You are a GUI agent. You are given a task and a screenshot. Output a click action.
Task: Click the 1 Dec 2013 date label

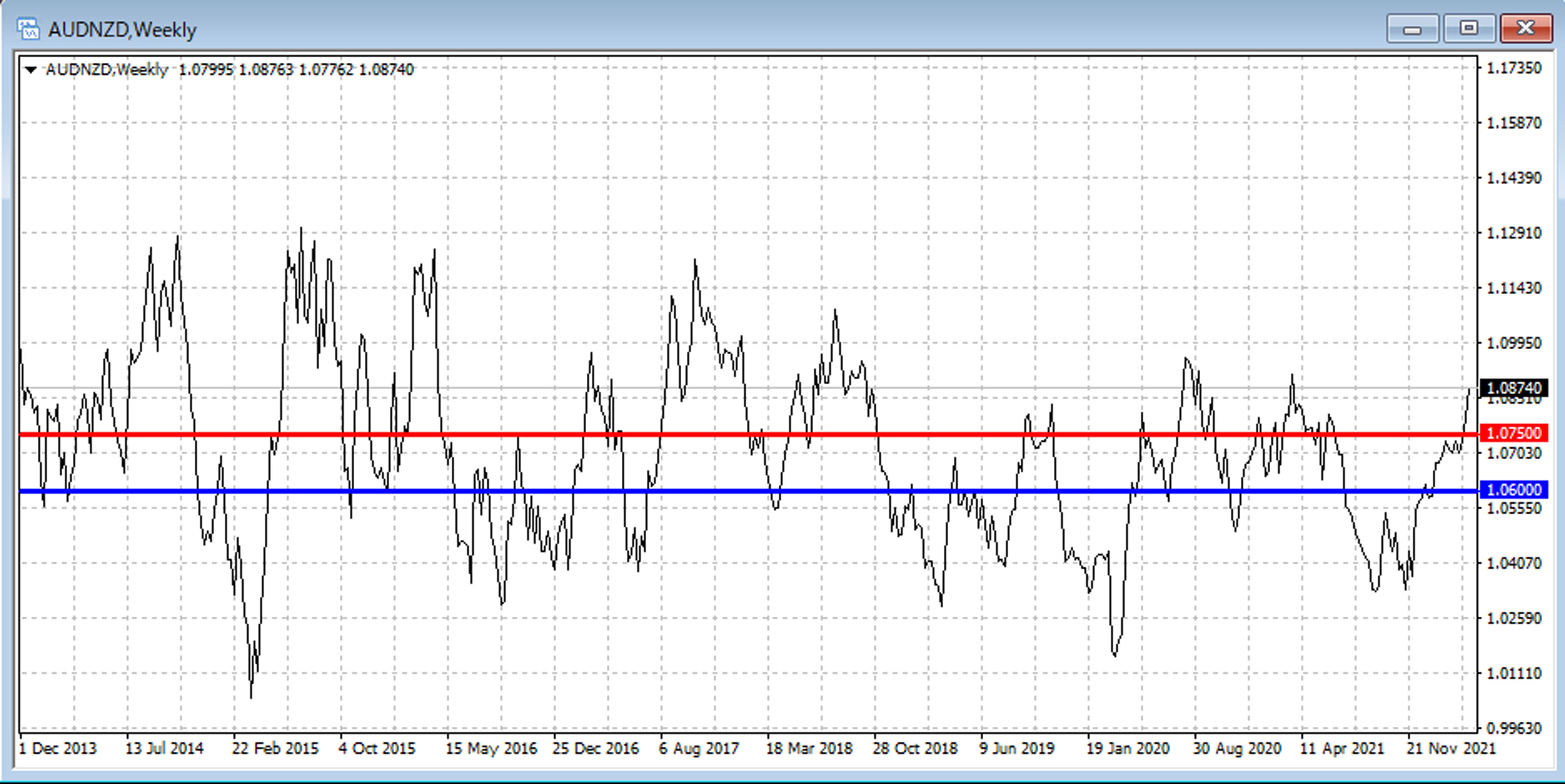[58, 748]
